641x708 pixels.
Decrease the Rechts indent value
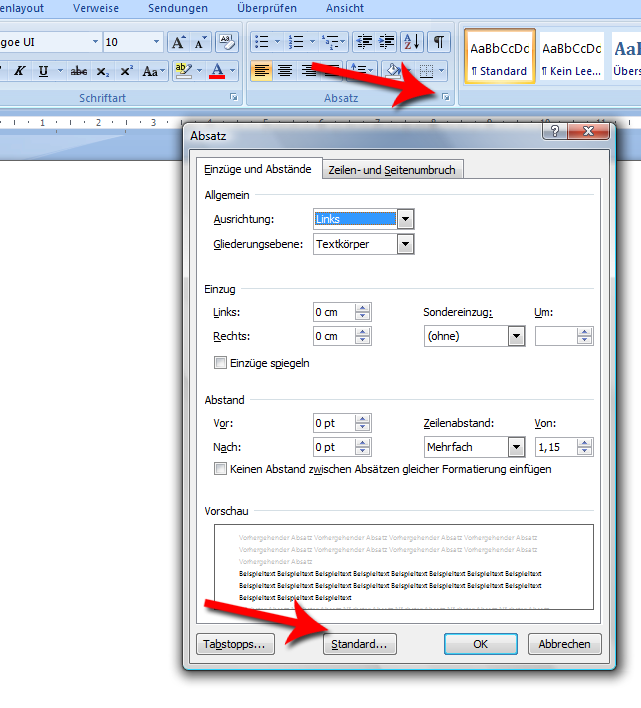point(362,341)
